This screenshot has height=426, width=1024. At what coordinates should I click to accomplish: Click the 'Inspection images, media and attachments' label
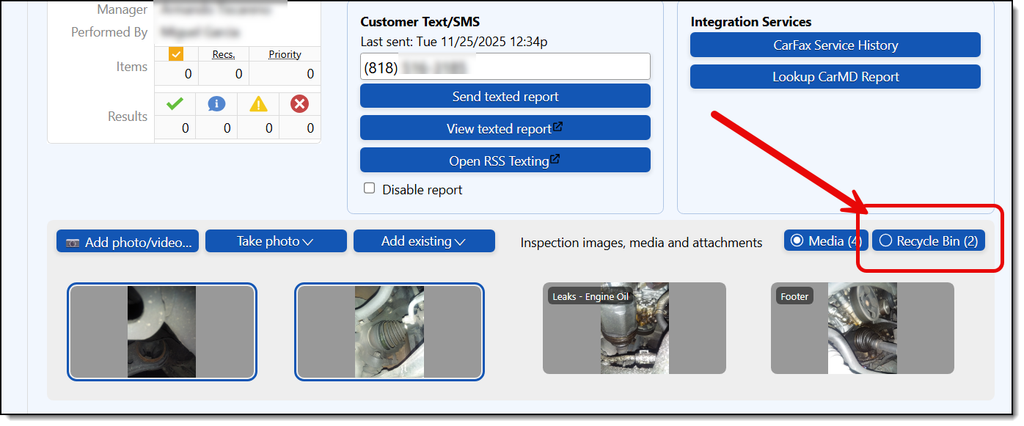[641, 242]
